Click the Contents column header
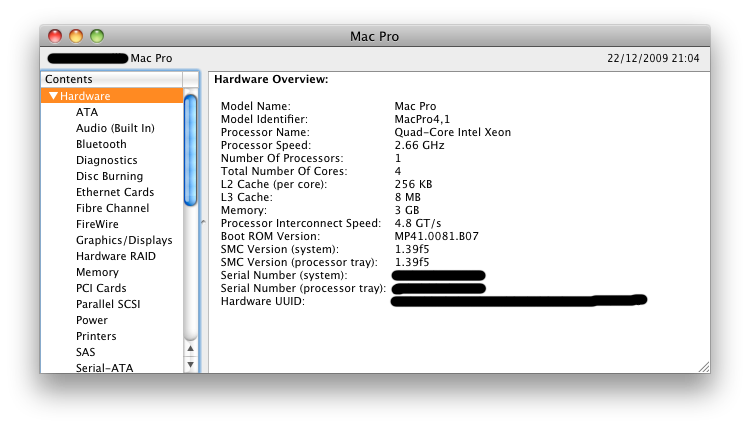 pos(111,79)
